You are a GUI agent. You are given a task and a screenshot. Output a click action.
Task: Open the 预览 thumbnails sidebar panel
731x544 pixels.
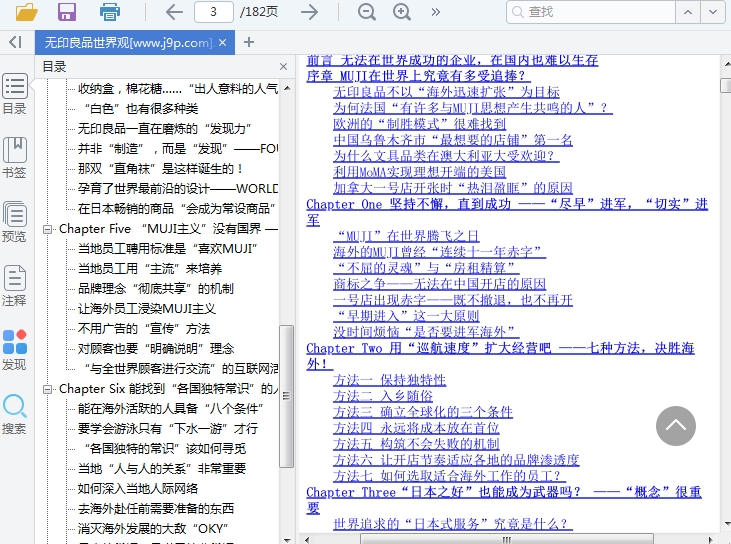(x=15, y=221)
